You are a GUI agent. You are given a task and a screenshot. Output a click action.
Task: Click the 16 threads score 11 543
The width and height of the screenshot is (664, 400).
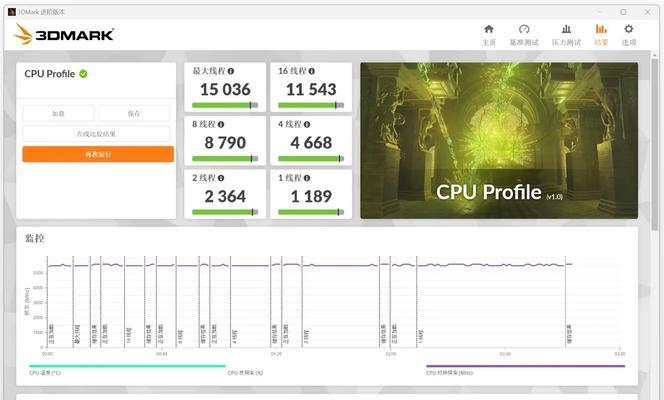tap(311, 89)
